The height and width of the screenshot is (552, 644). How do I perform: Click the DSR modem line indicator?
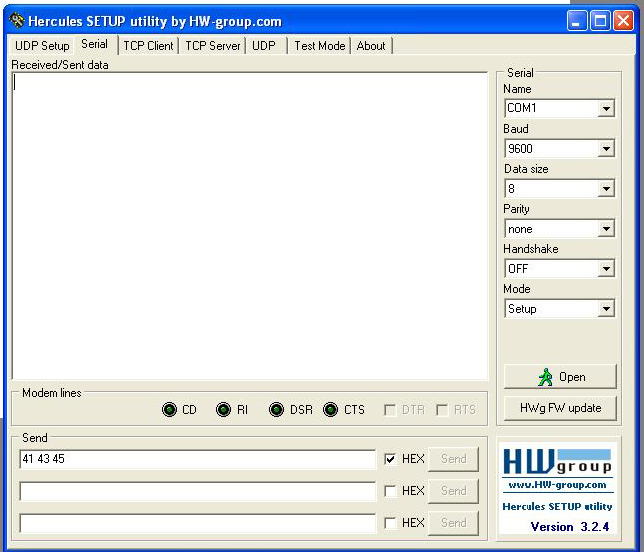click(276, 409)
